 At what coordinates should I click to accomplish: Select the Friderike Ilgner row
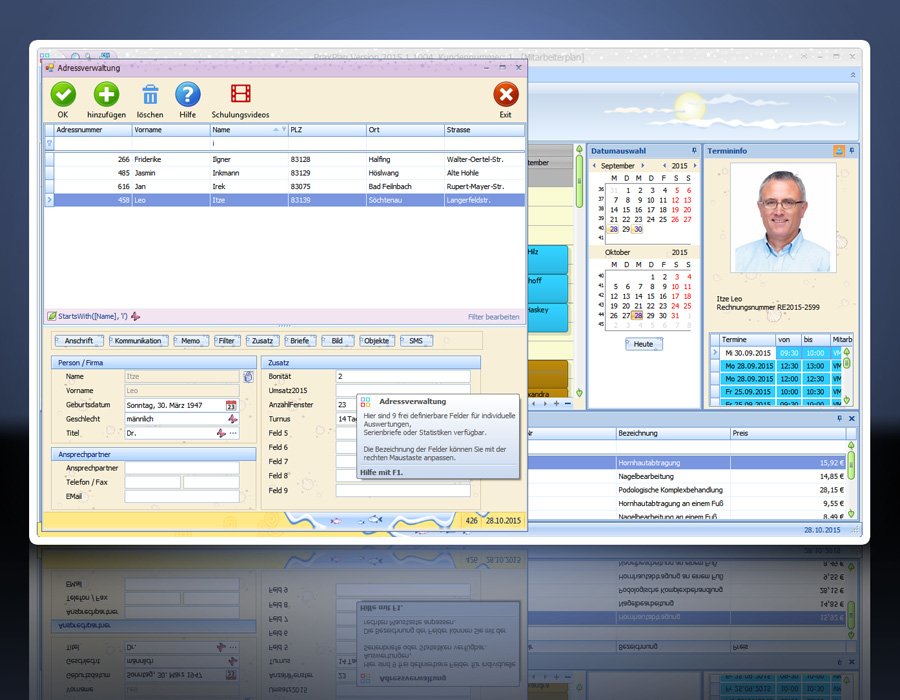(x=285, y=160)
